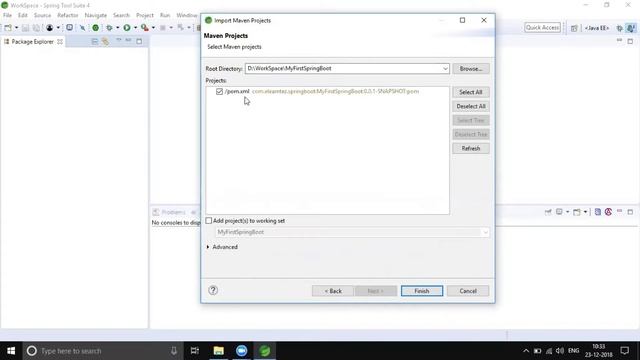Click the Finish button
Viewport: 640px width, 360px height.
[x=422, y=291]
